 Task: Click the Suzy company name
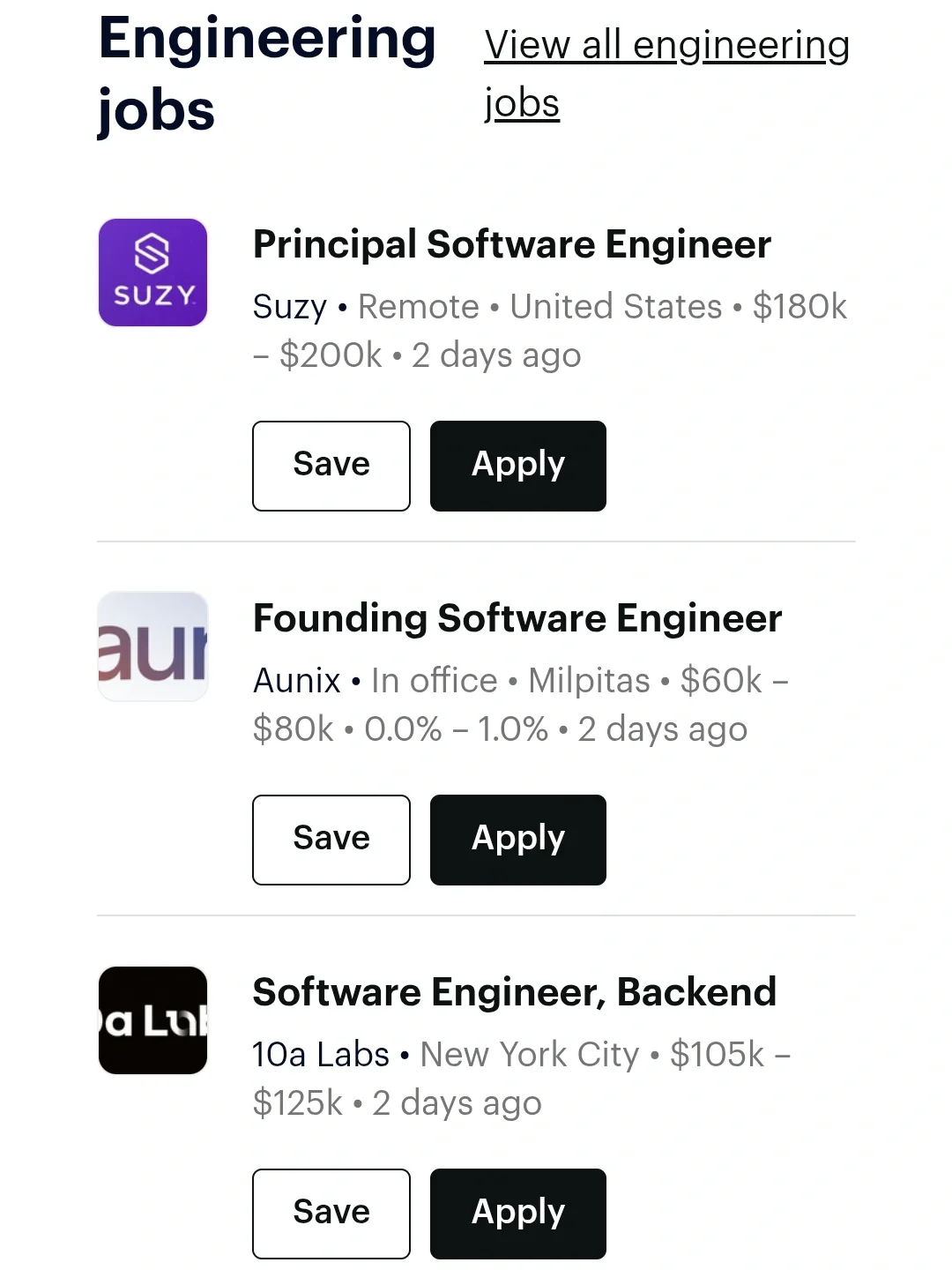pyautogui.click(x=289, y=307)
